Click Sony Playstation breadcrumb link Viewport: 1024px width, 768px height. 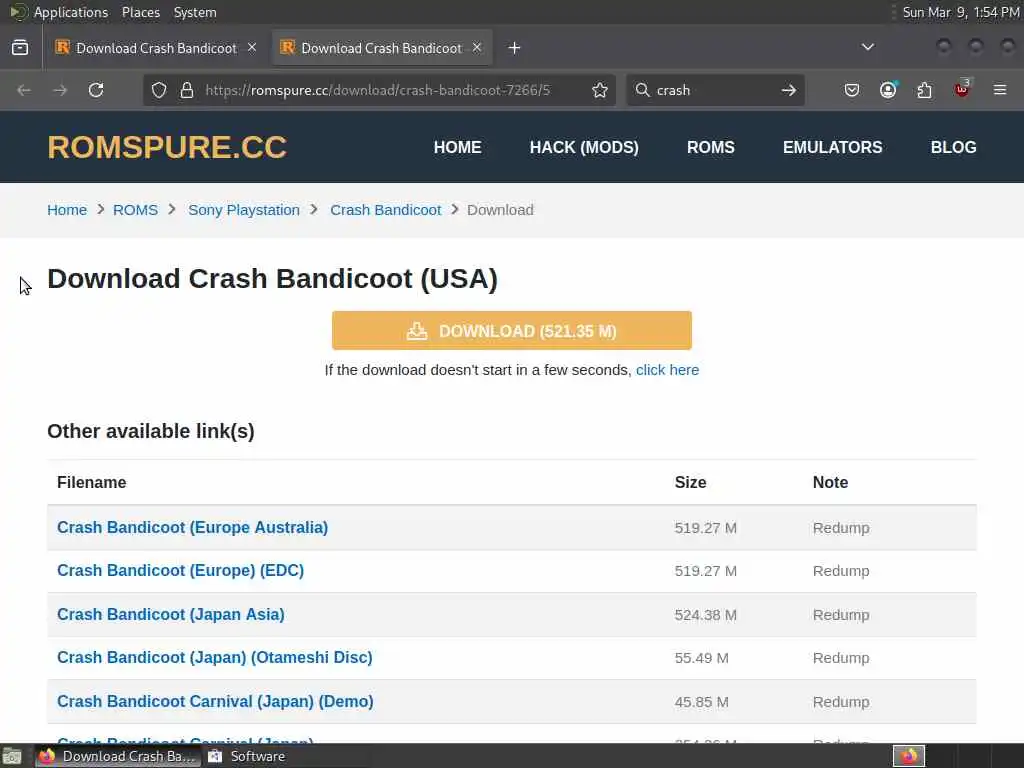(x=244, y=210)
